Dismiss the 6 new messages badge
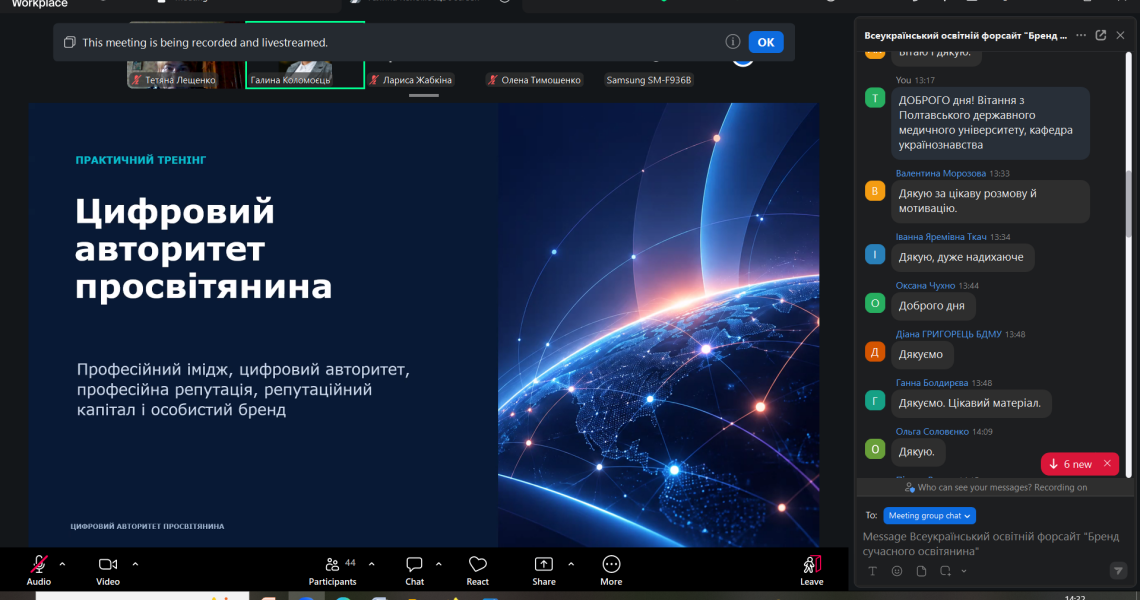This screenshot has height=600, width=1140. click(1107, 463)
